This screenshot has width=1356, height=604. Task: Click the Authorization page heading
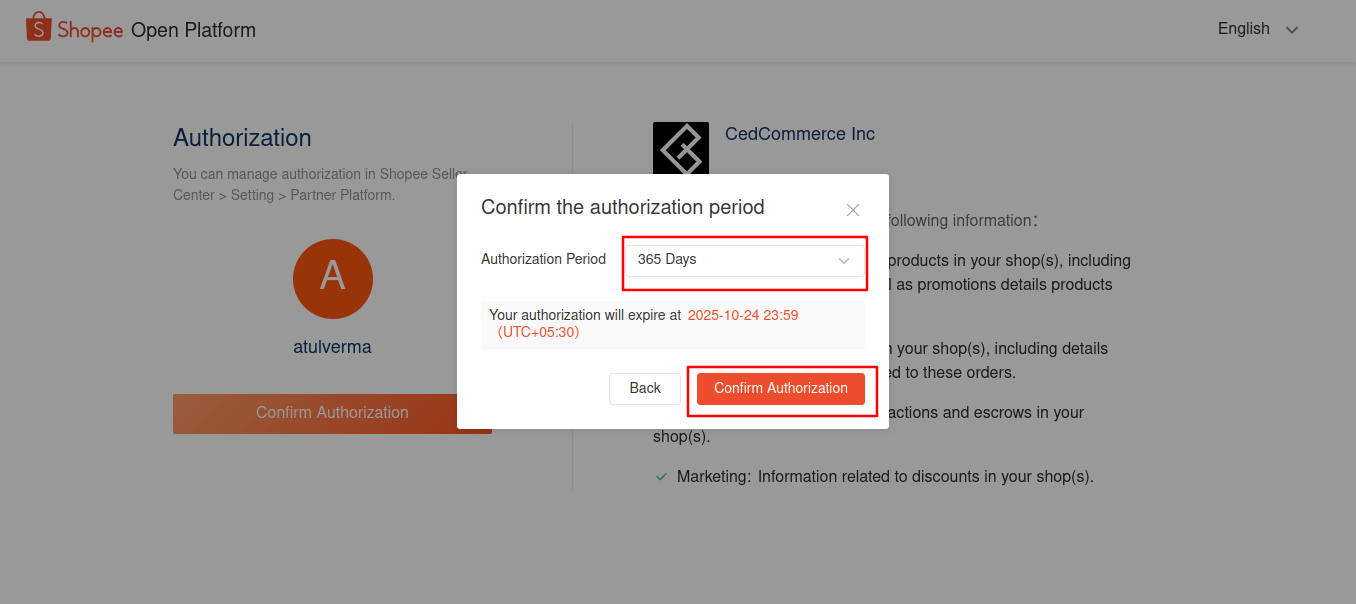tap(242, 138)
